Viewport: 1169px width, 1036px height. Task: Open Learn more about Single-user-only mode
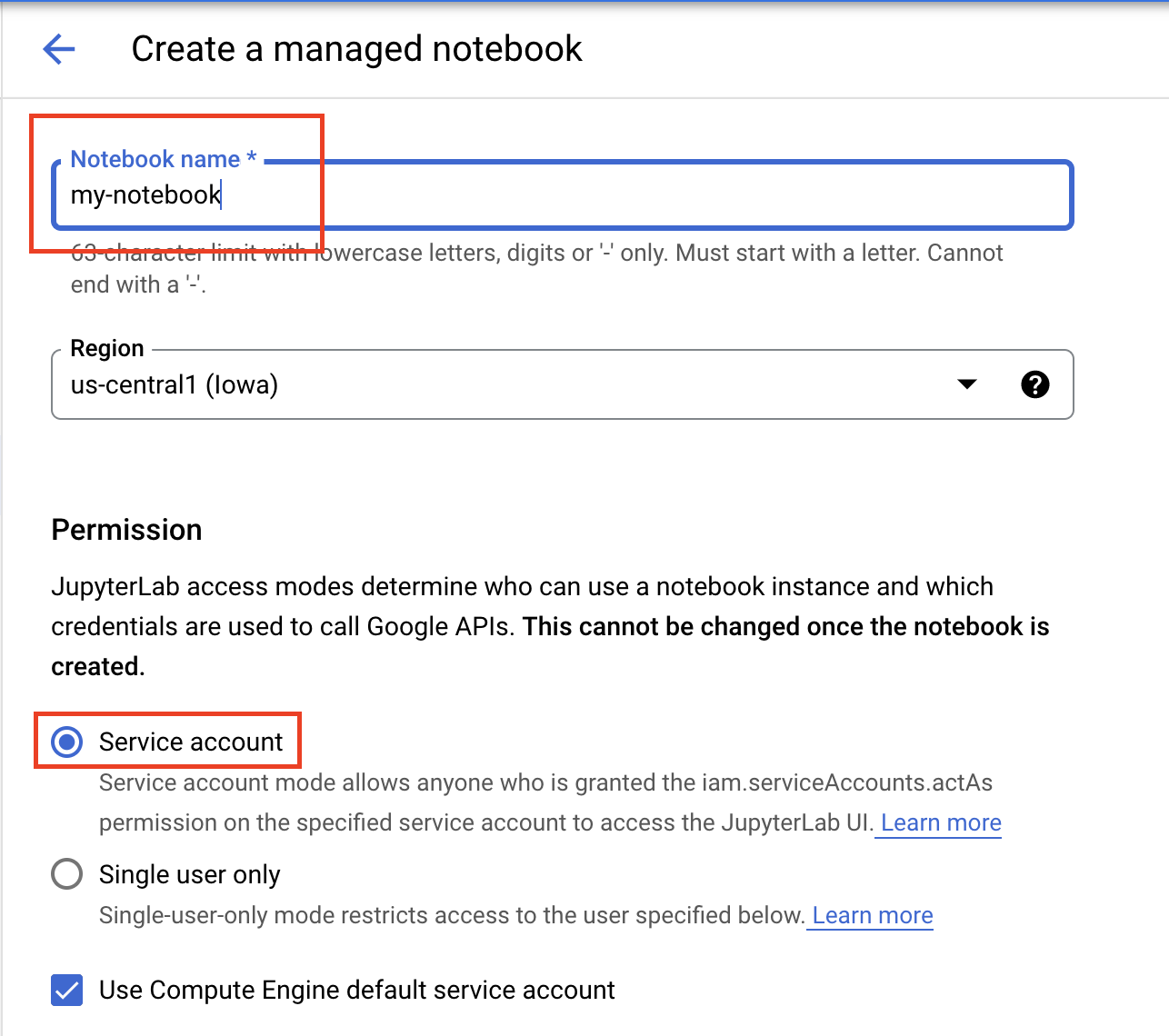click(x=870, y=915)
